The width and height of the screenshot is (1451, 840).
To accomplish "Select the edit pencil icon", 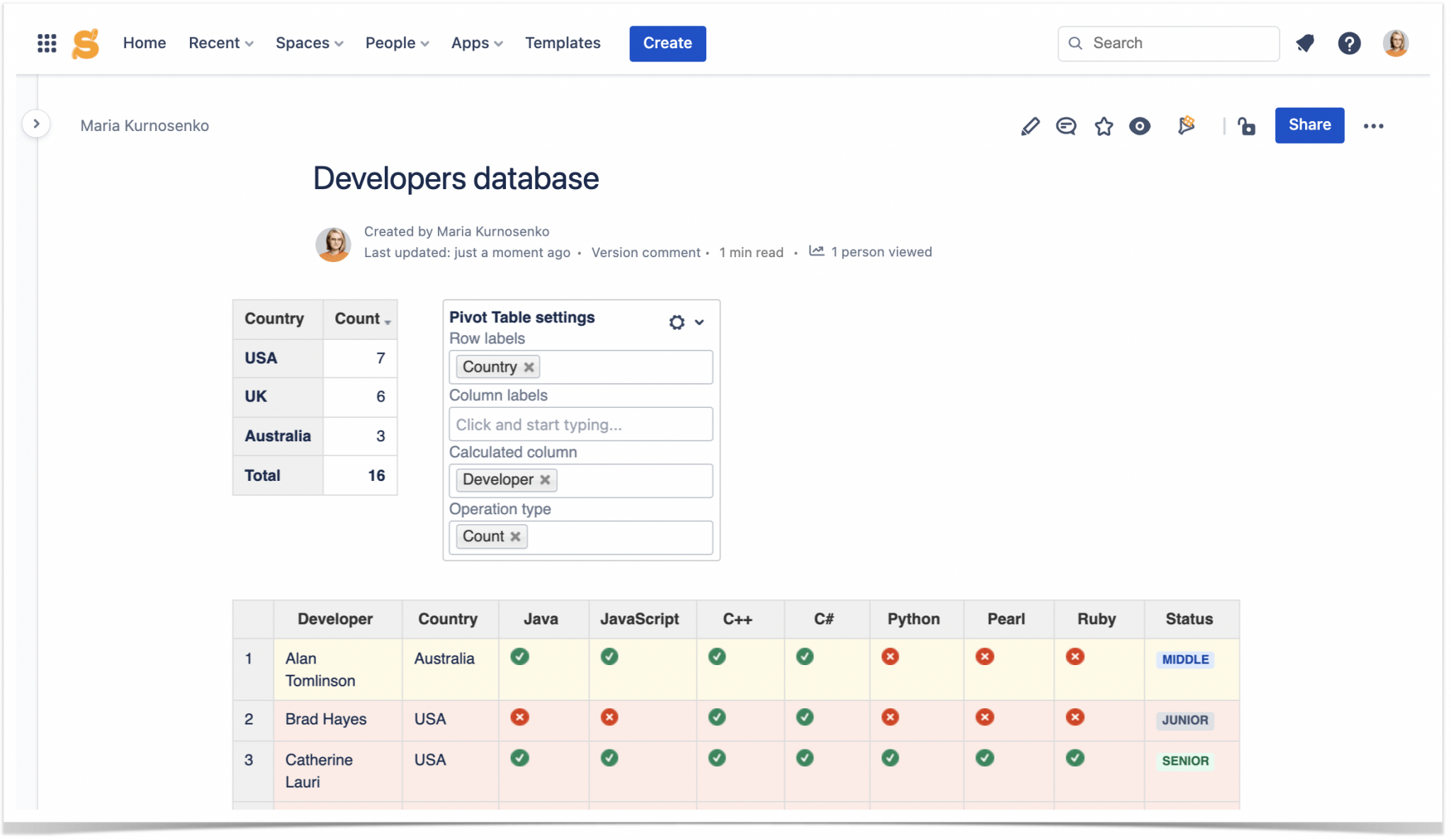I will 1029,125.
